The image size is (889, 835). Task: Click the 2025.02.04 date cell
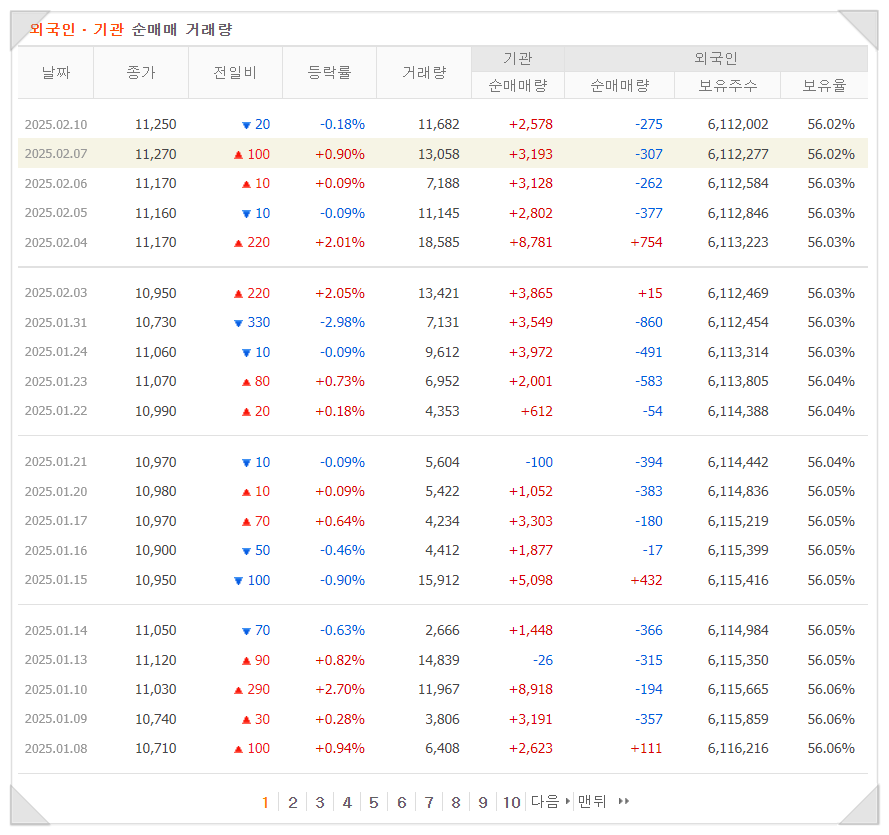[x=56, y=243]
